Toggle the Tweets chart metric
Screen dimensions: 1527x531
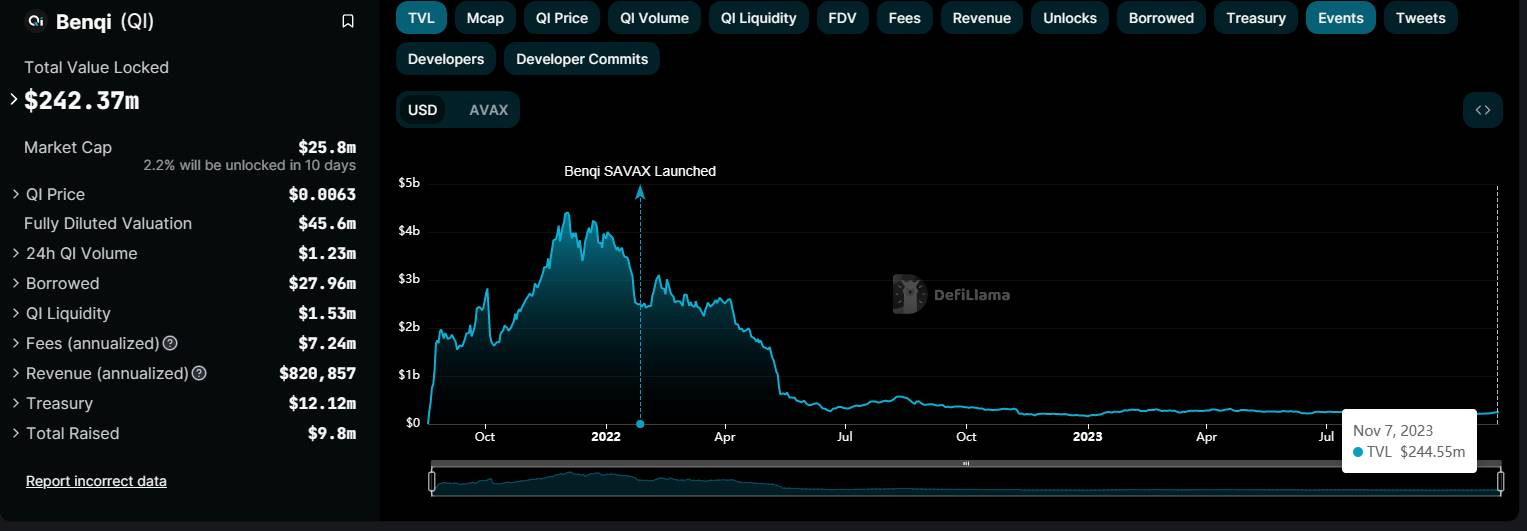[x=1421, y=18]
